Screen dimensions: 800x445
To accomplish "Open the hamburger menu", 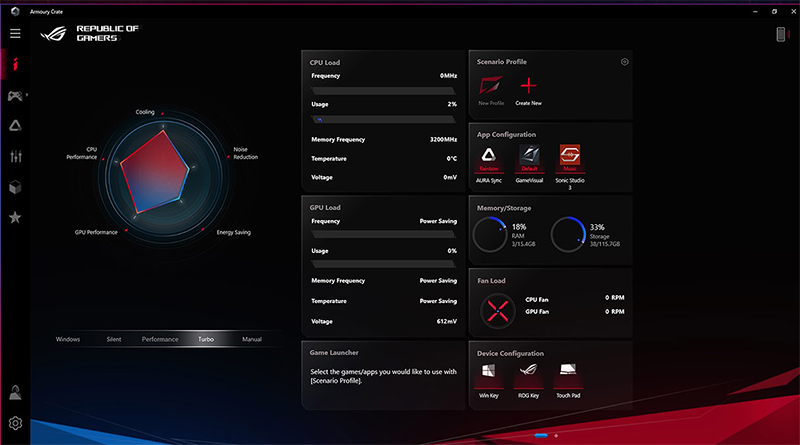I will click(x=15, y=34).
